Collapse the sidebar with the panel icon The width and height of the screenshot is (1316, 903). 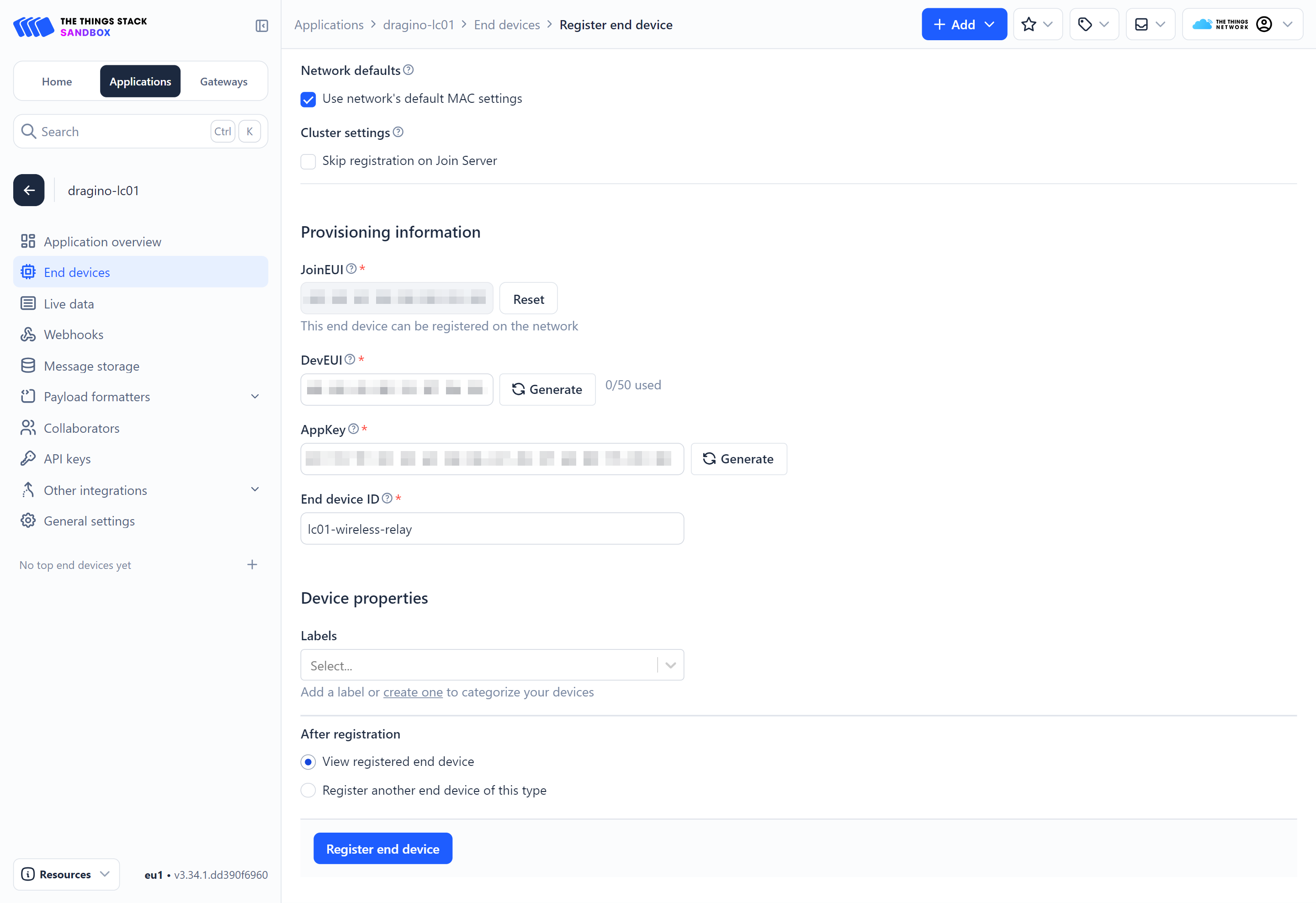tap(262, 26)
